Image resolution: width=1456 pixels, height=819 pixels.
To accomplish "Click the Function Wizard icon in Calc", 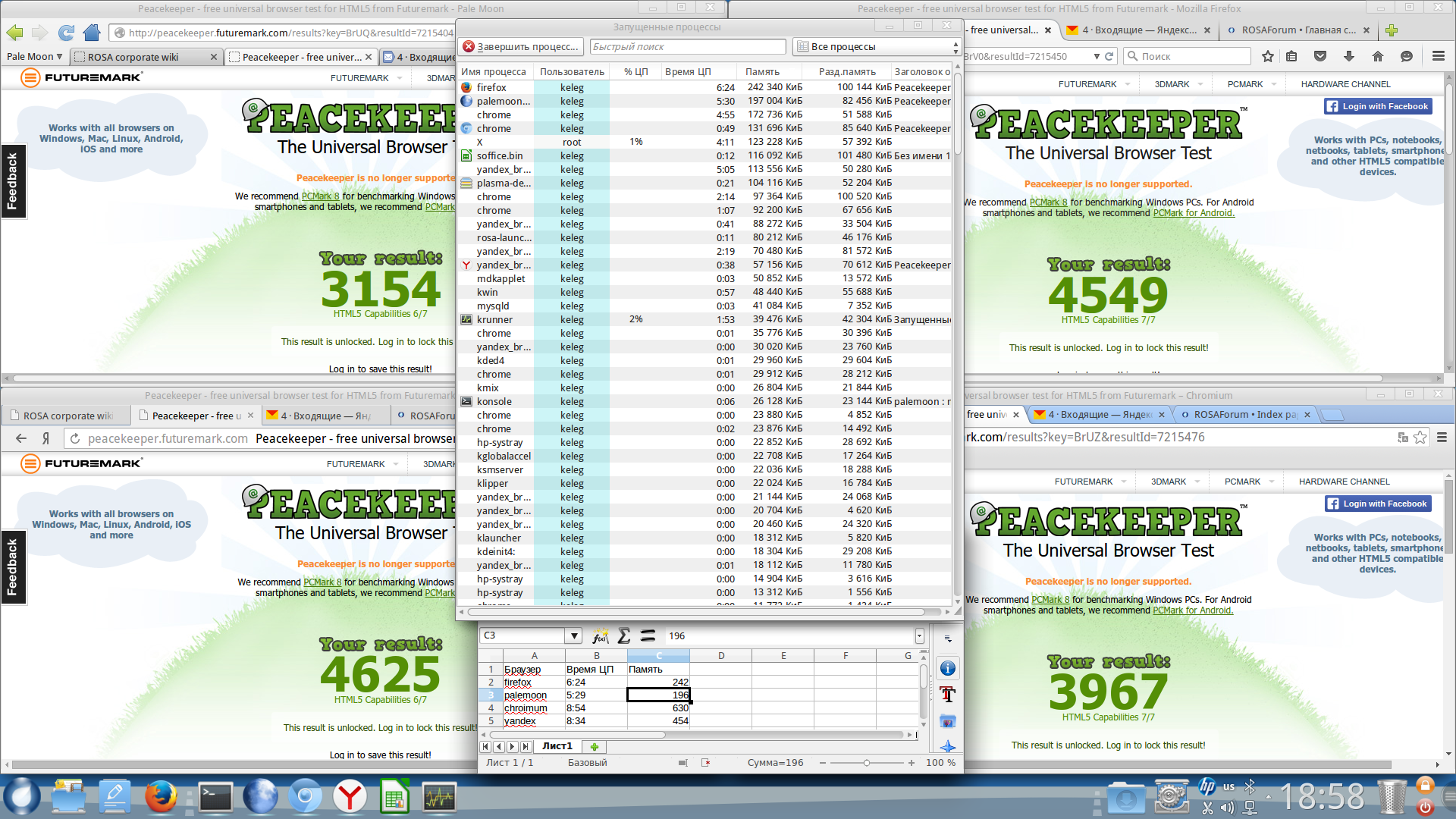I will [600, 636].
